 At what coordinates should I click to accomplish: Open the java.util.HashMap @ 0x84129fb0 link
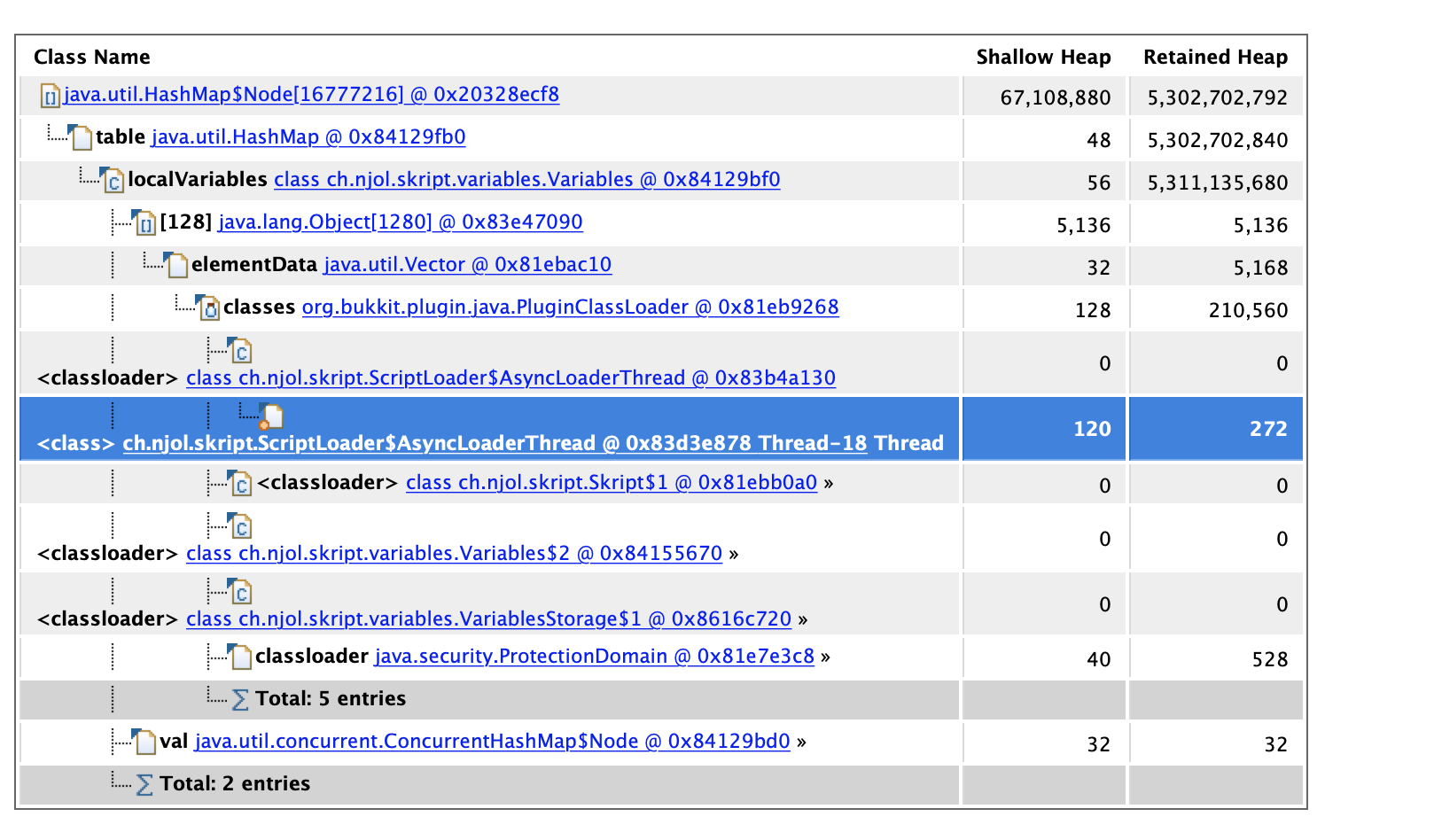coord(308,137)
